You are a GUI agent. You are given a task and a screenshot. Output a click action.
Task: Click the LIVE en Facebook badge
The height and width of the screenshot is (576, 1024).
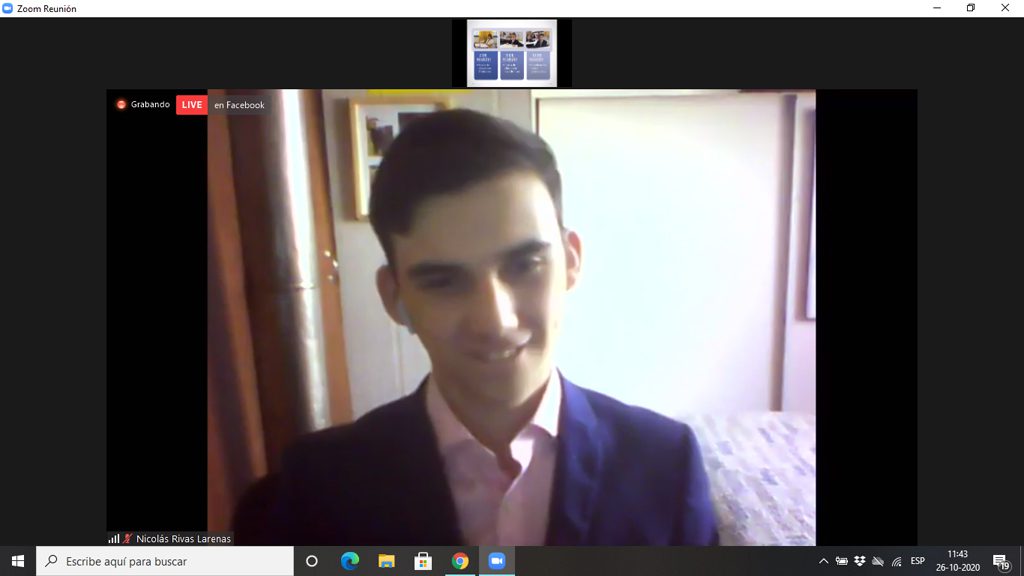(x=222, y=105)
